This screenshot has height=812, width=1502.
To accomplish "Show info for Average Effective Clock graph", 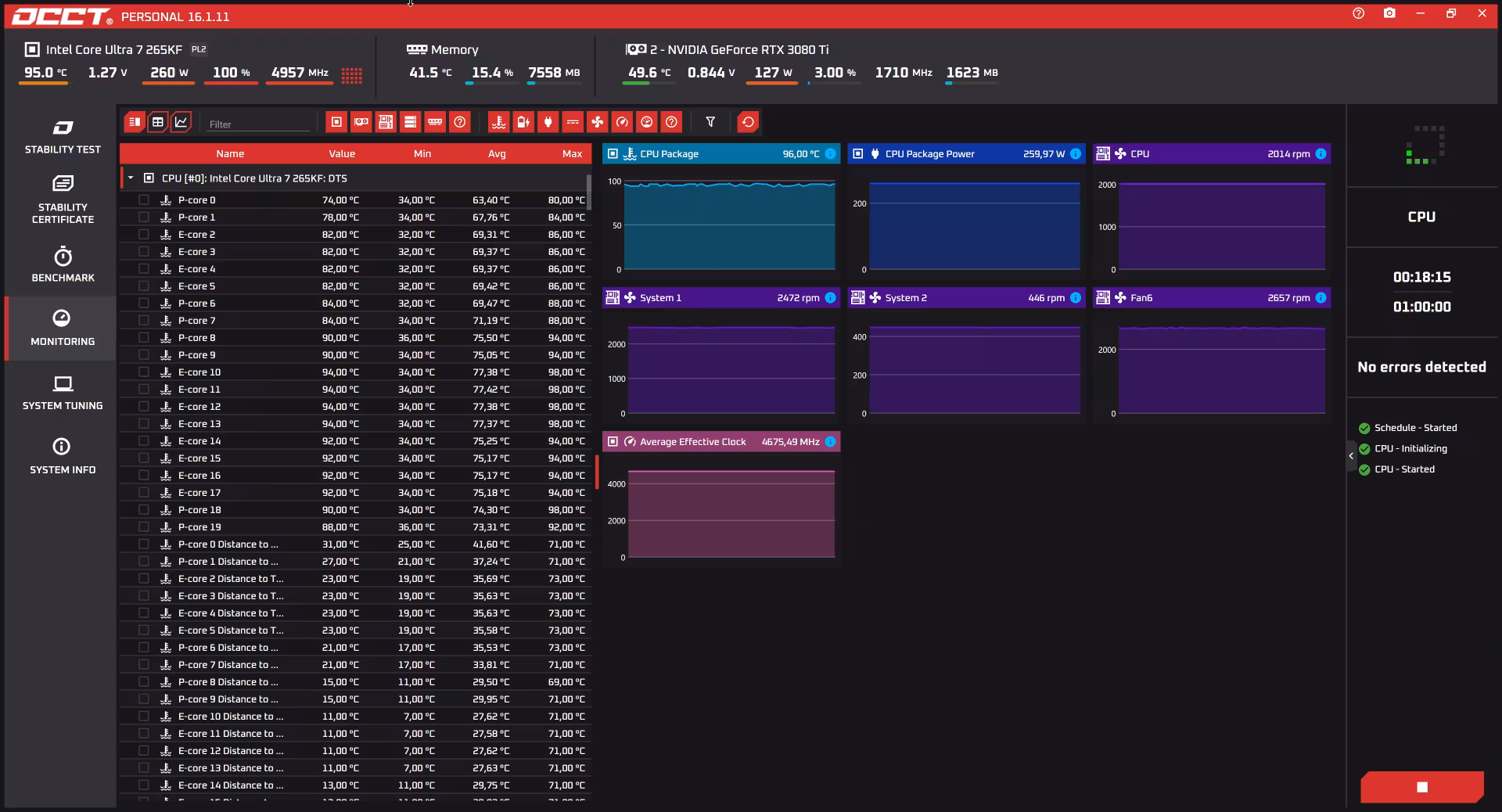I will pos(830,442).
